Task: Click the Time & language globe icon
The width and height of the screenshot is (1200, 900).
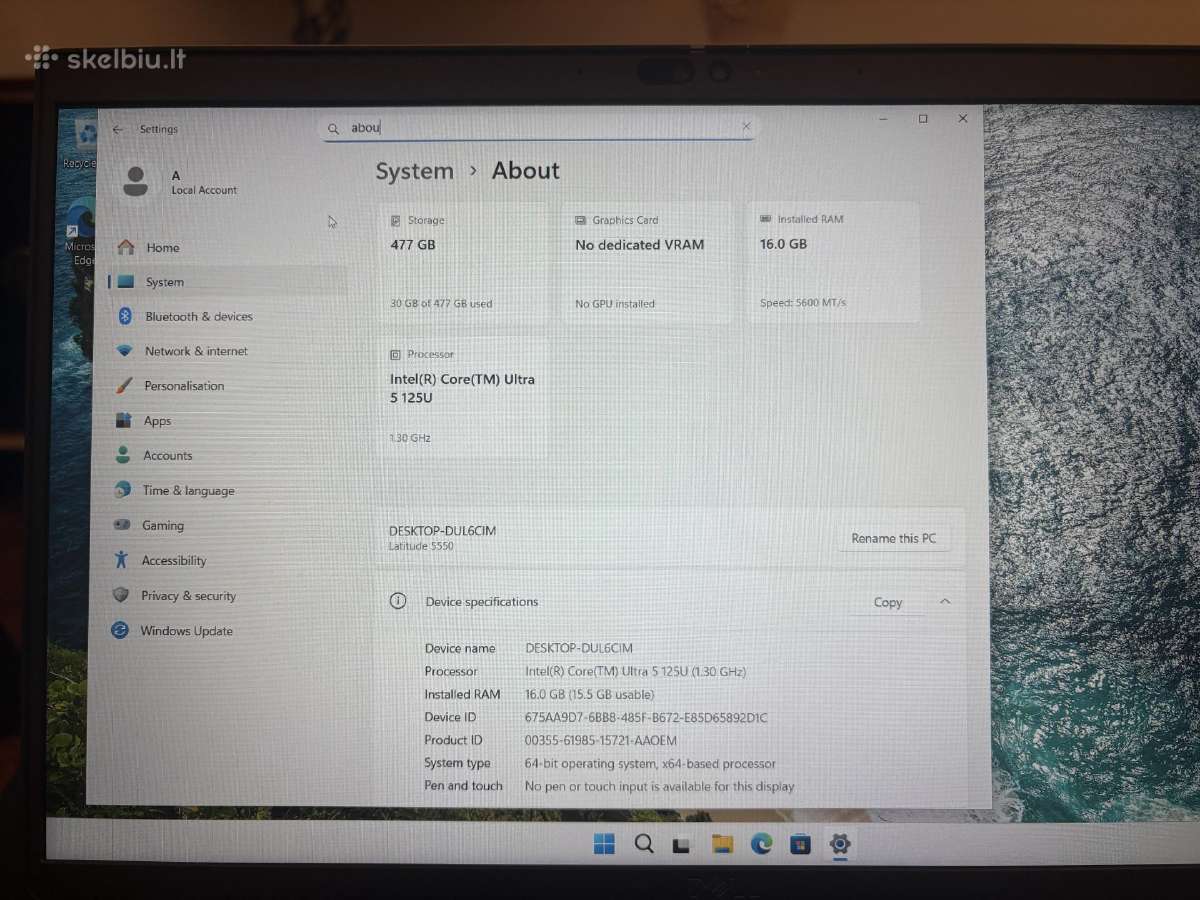Action: coord(123,490)
